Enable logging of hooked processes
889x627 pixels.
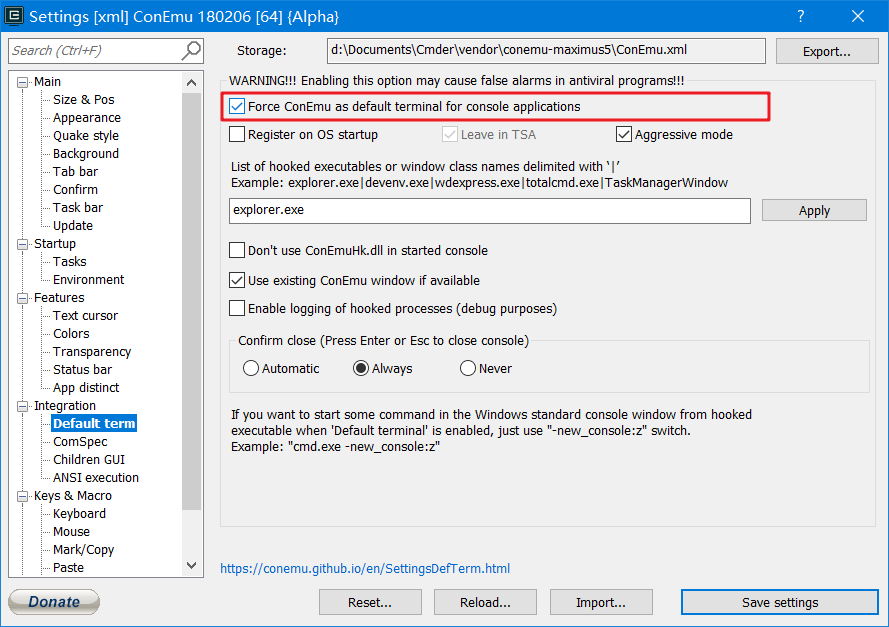point(236,308)
